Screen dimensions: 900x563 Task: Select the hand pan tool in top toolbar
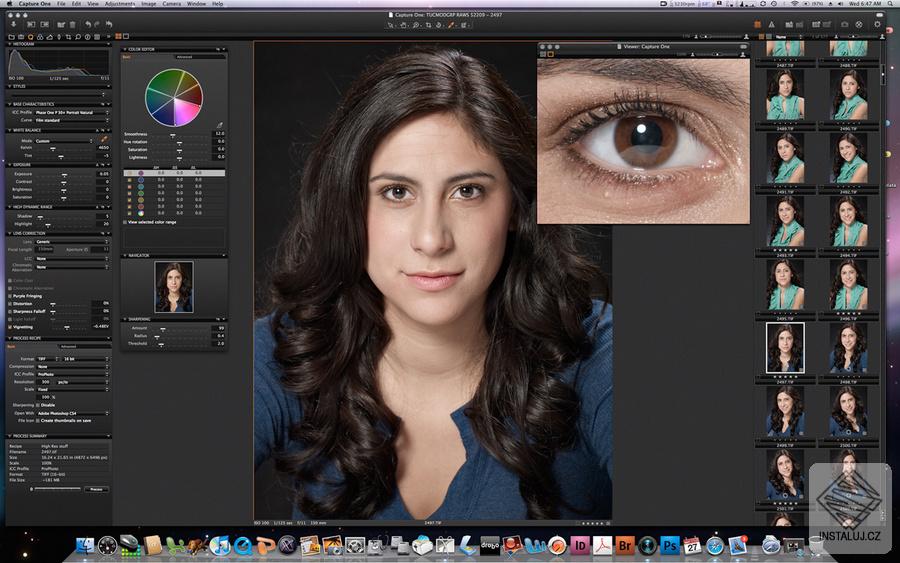pos(404,25)
